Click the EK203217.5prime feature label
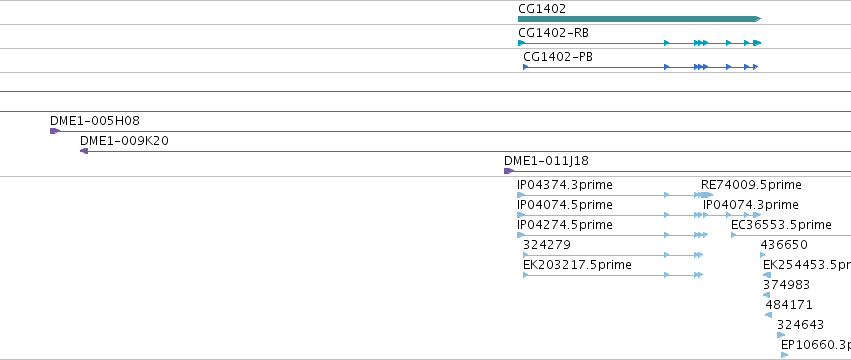Screen dimensions: 851x360 pos(577,265)
